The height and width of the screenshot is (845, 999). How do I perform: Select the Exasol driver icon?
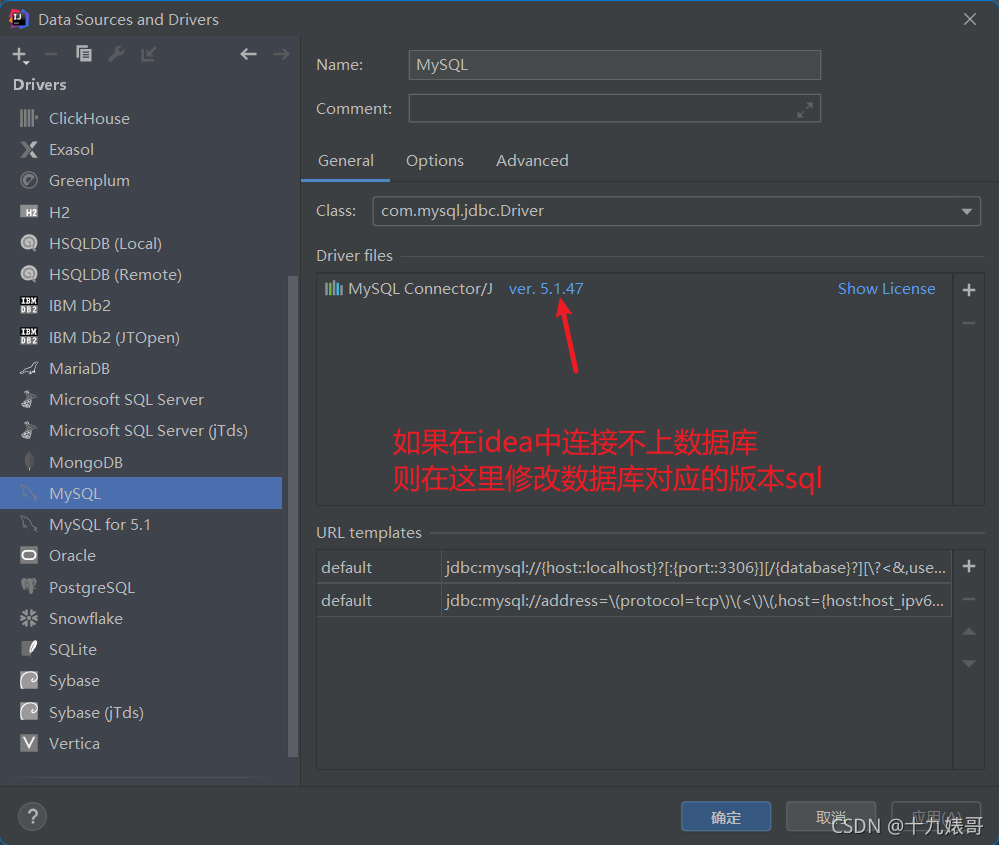pyautogui.click(x=29, y=149)
